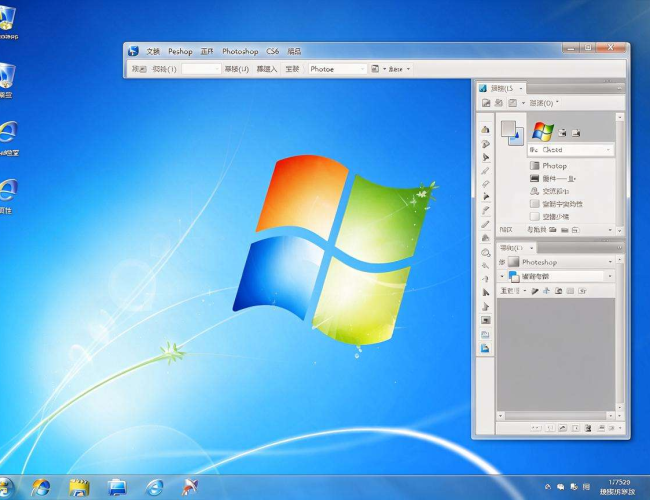Image resolution: width=650 pixels, height=500 pixels.
Task: Click the people icon in the upper panel toolbar
Action: click(x=499, y=102)
